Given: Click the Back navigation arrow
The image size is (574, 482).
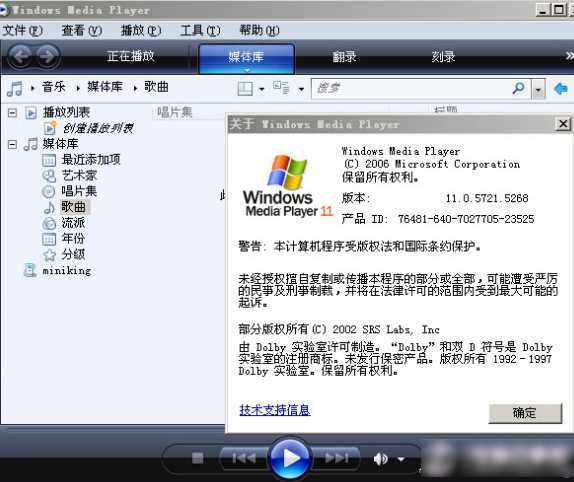Looking at the screenshot, I should (20, 57).
